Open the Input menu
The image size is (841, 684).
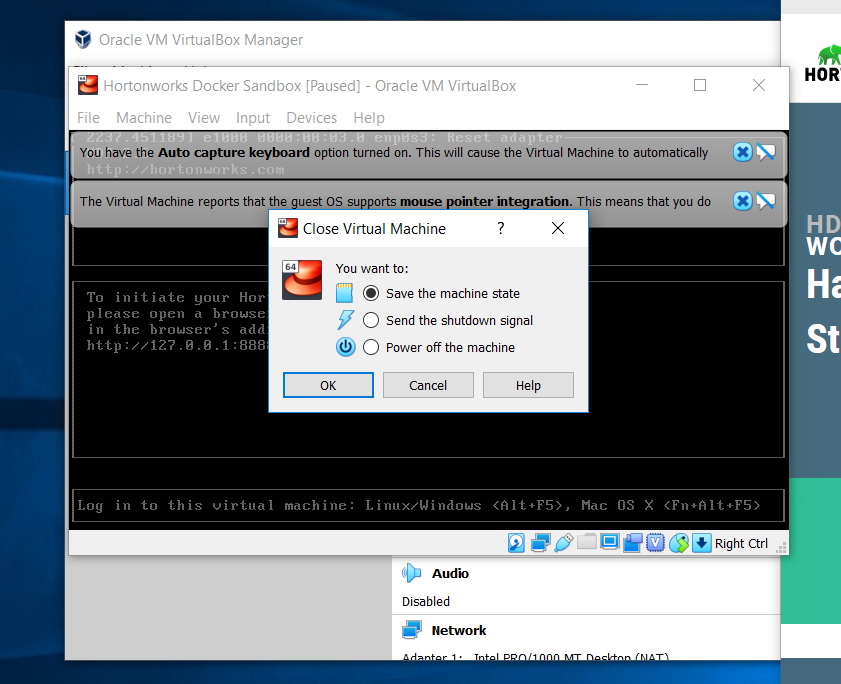[253, 117]
